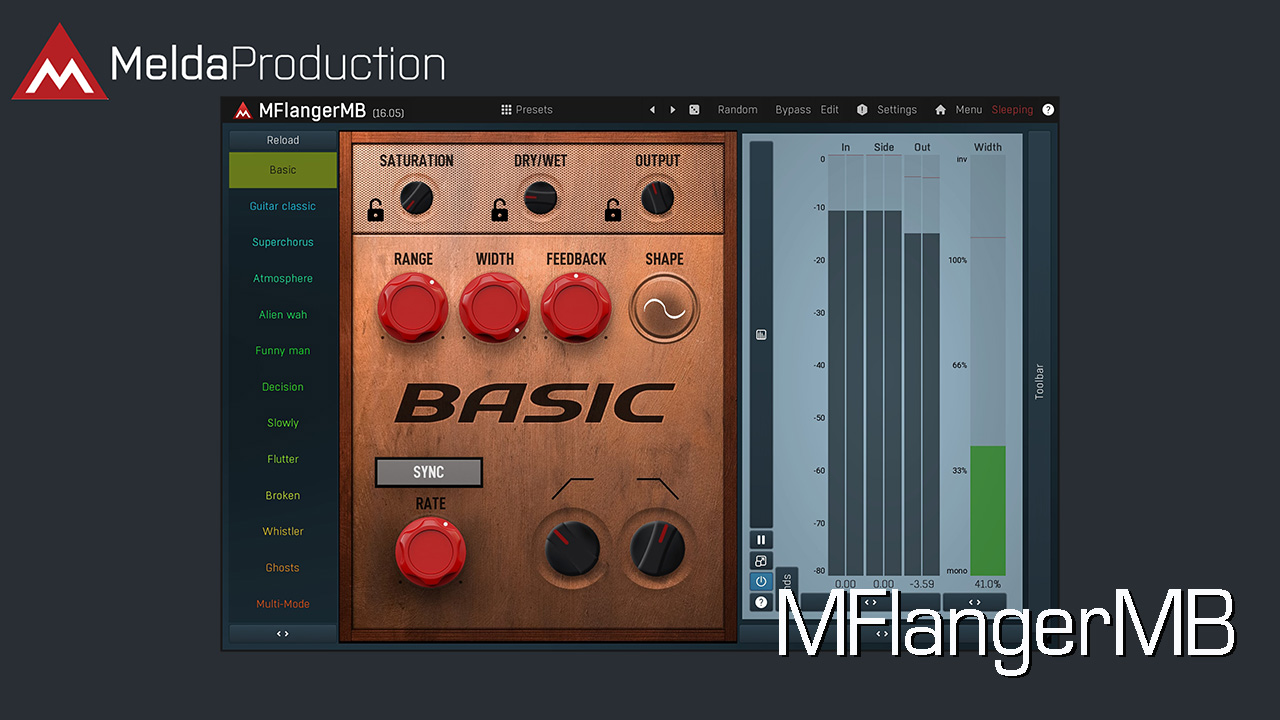This screenshot has width=1280, height=720.
Task: Click the red Rate knob
Action: click(430, 549)
